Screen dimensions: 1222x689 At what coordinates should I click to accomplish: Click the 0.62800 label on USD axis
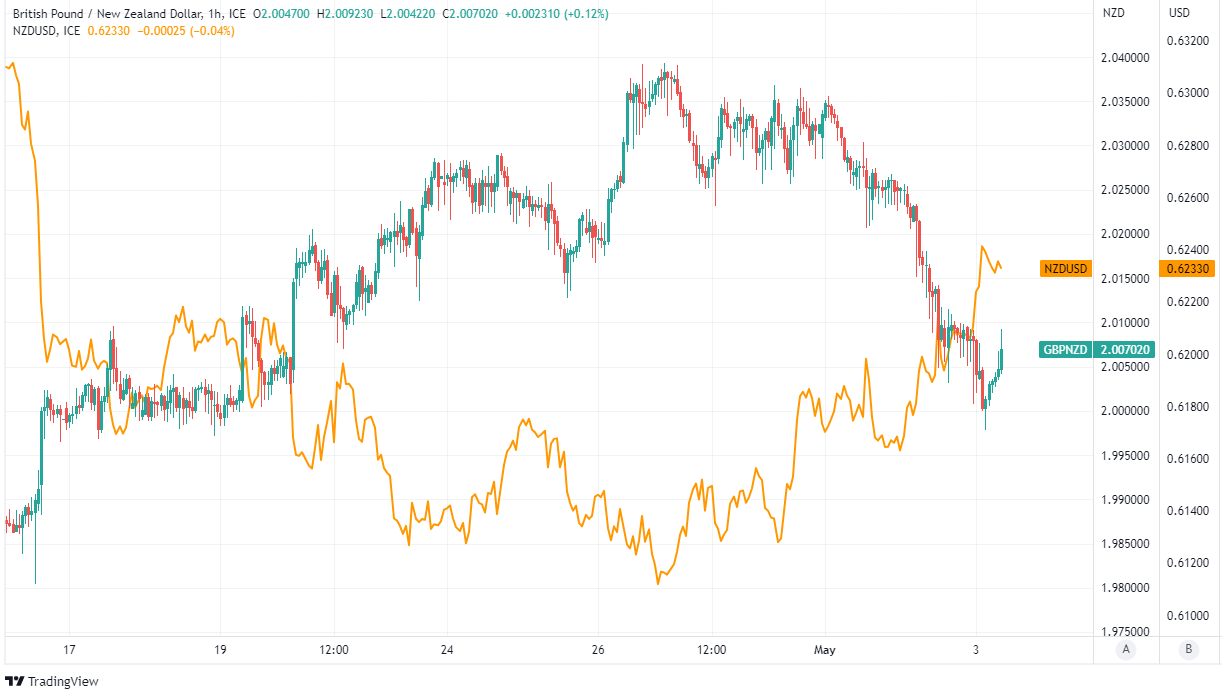point(1188,146)
